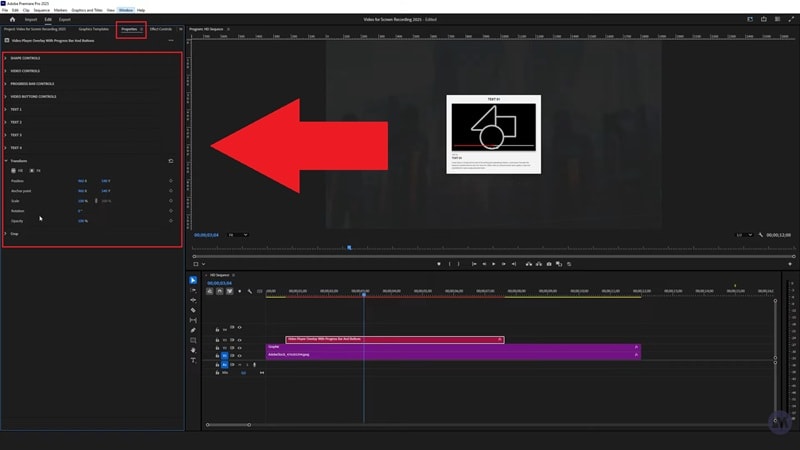Open the Graphics and Titles menu
The height and width of the screenshot is (450, 800).
(x=87, y=10)
